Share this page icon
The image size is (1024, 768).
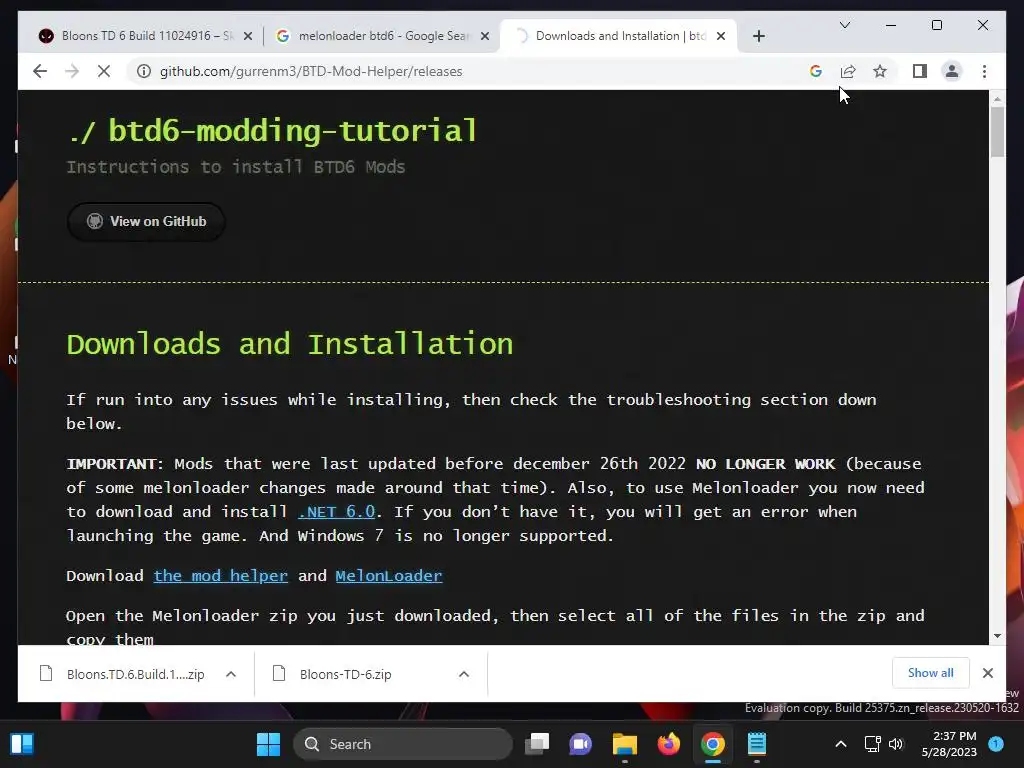coord(848,71)
